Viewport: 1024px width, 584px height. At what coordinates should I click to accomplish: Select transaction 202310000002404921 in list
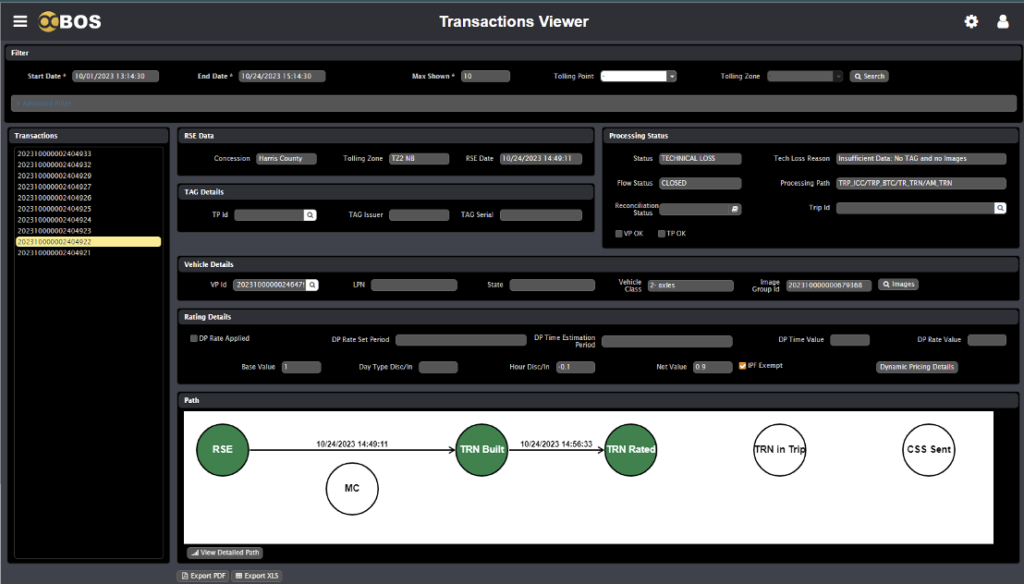tap(54, 253)
